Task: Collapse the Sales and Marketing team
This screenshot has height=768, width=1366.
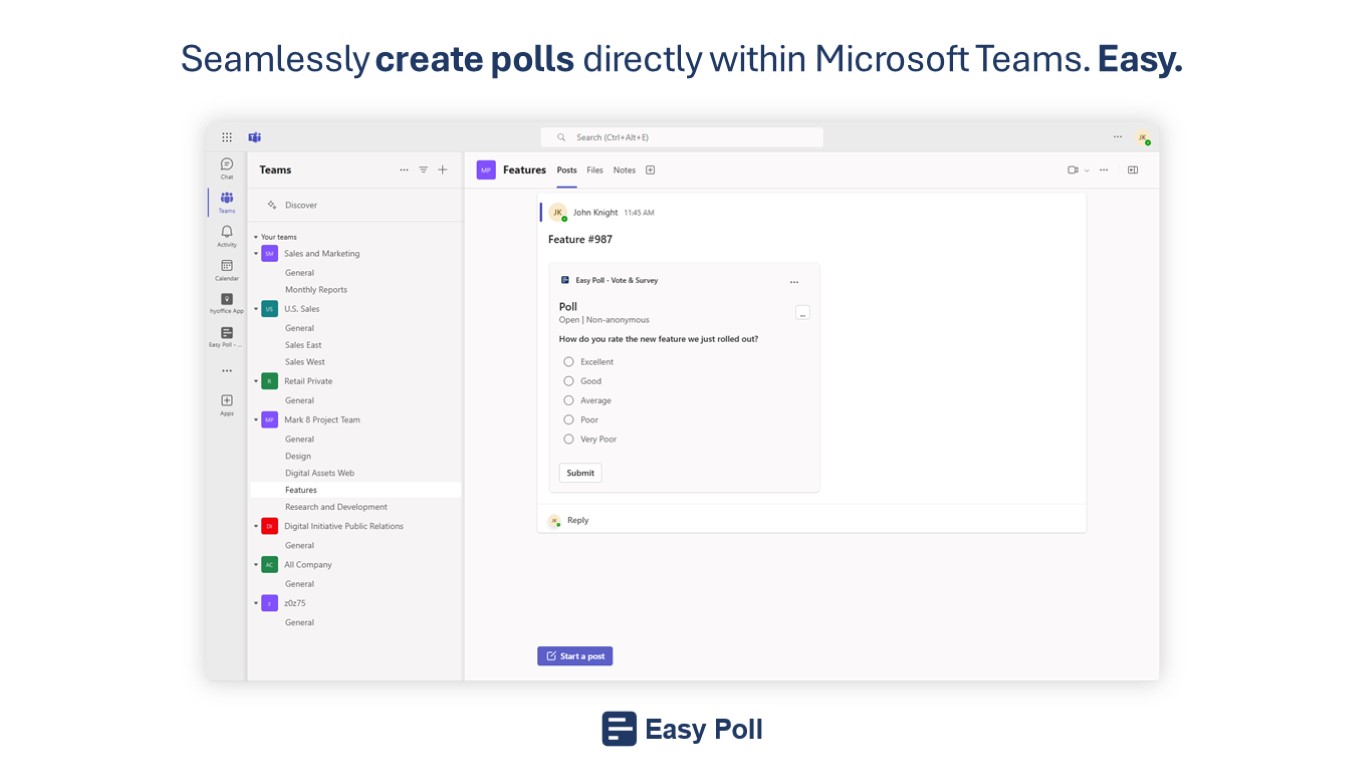Action: click(x=256, y=254)
